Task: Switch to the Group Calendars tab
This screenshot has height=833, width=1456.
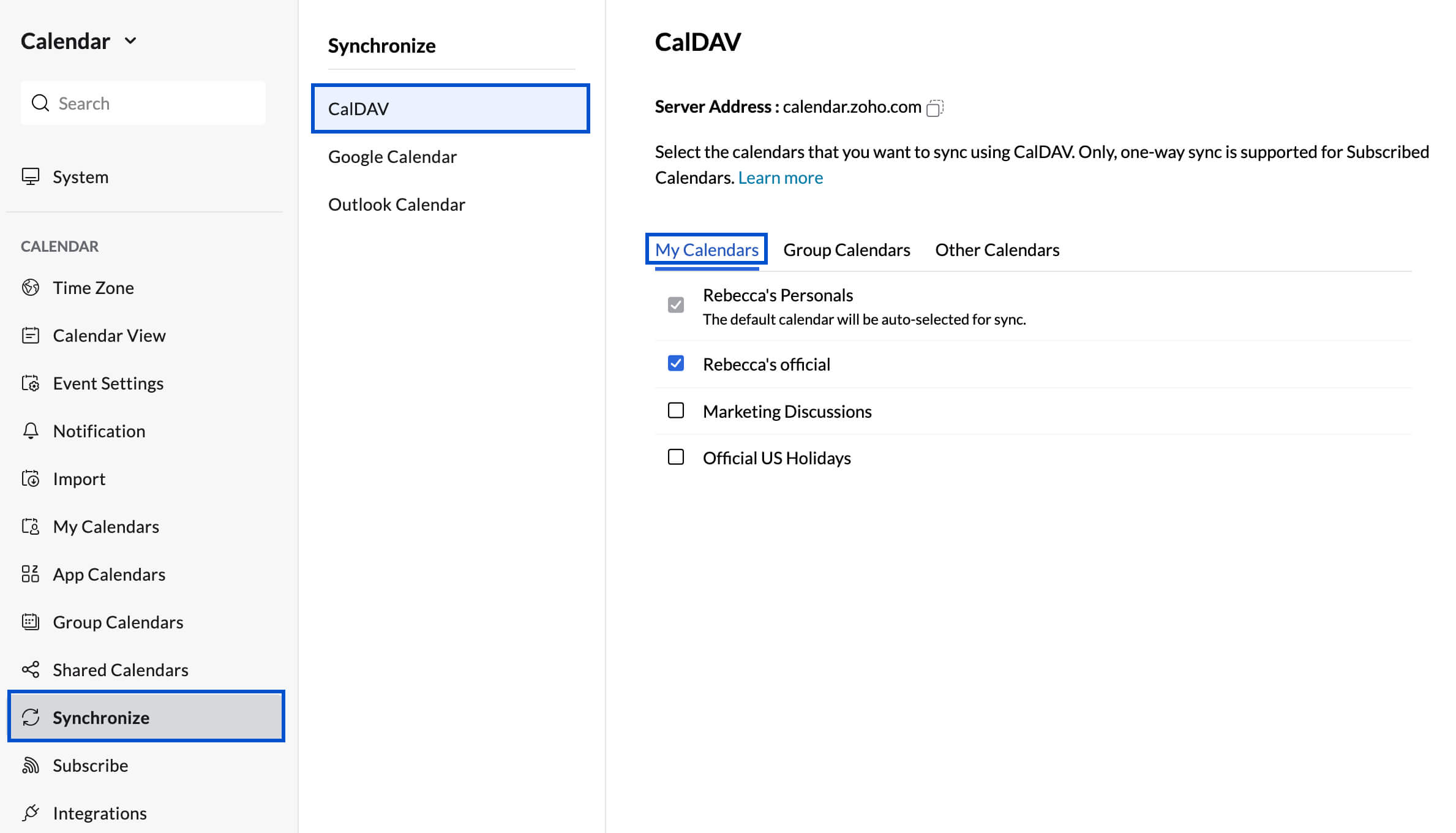Action: pyautogui.click(x=846, y=249)
